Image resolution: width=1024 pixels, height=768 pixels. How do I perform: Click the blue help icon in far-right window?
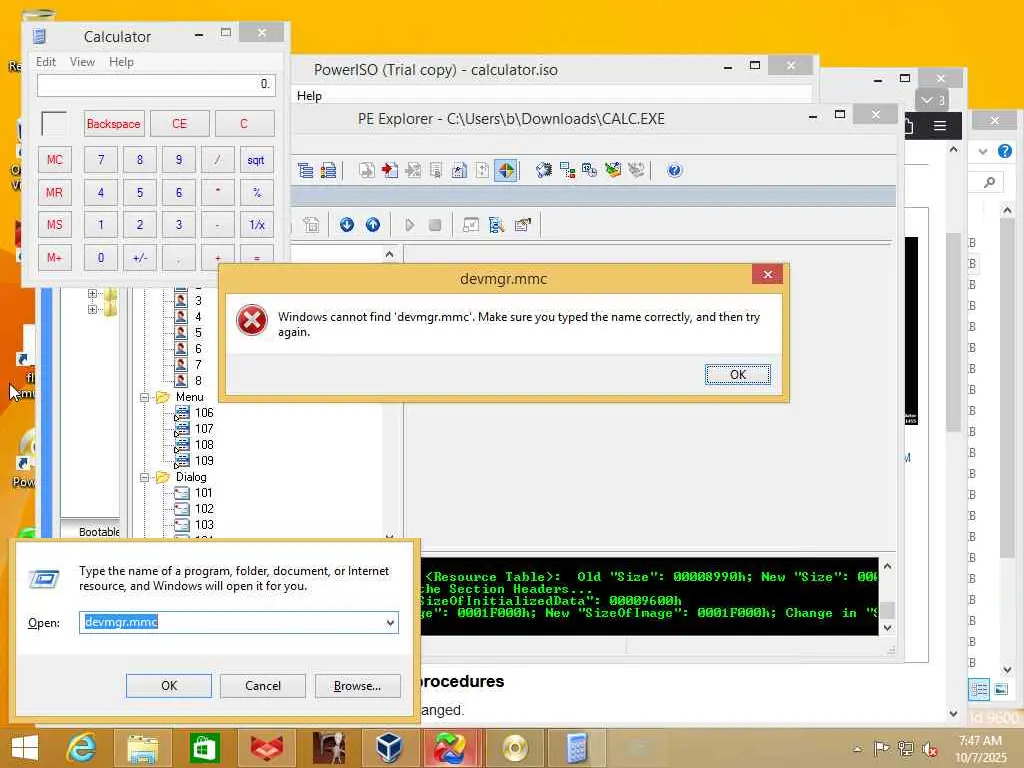point(1004,152)
